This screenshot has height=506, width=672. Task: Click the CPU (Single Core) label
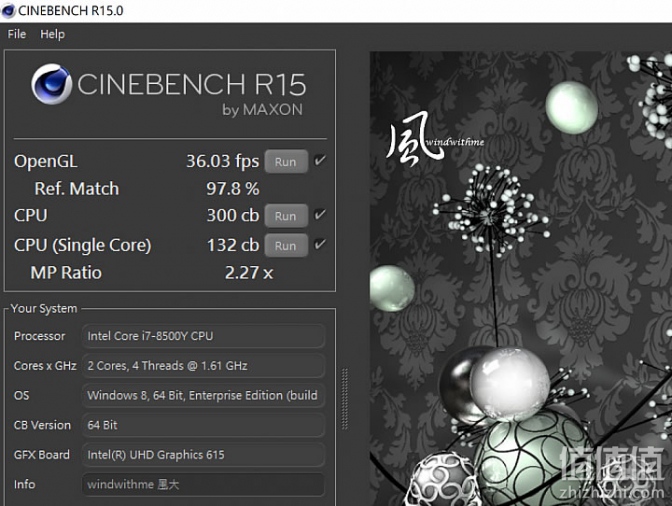83,246
